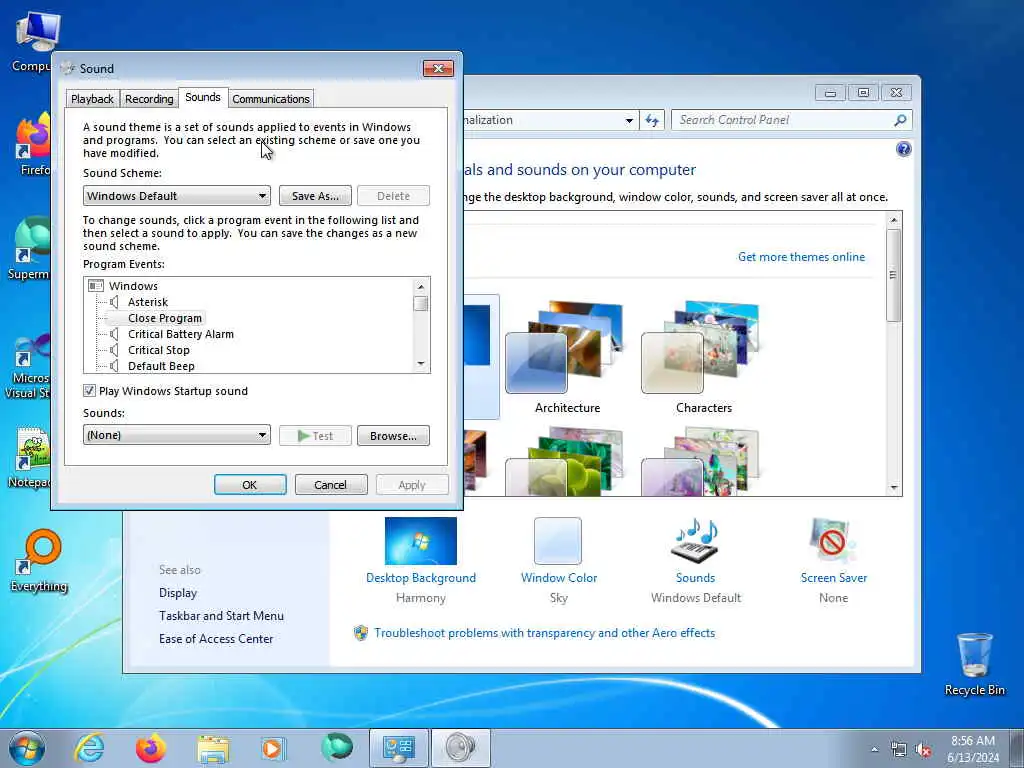This screenshot has width=1024, height=768.
Task: Click speaker icon beside Default Beep
Action: click(114, 366)
